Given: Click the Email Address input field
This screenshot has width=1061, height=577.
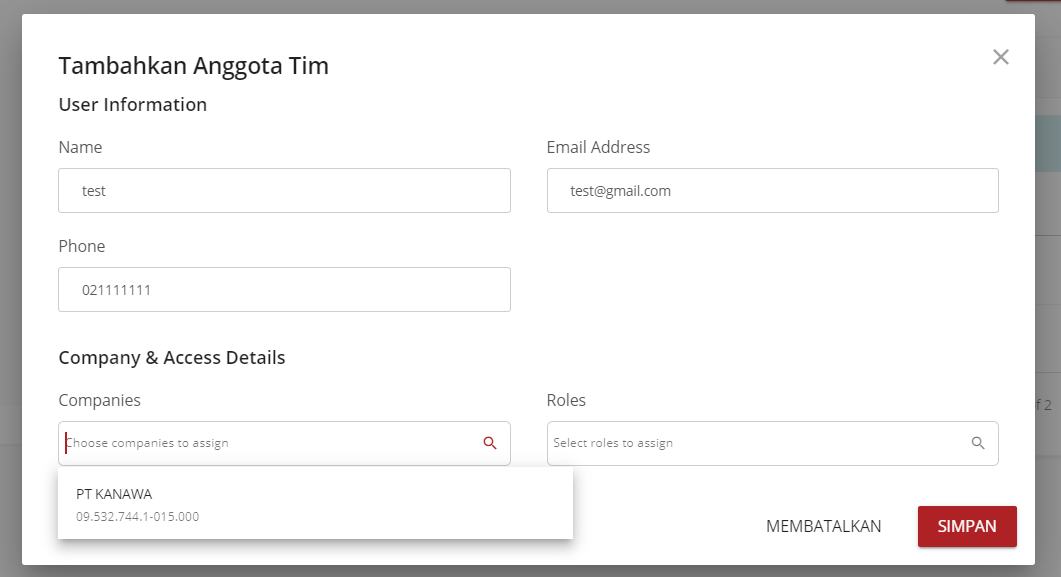Looking at the screenshot, I should pyautogui.click(x=772, y=190).
